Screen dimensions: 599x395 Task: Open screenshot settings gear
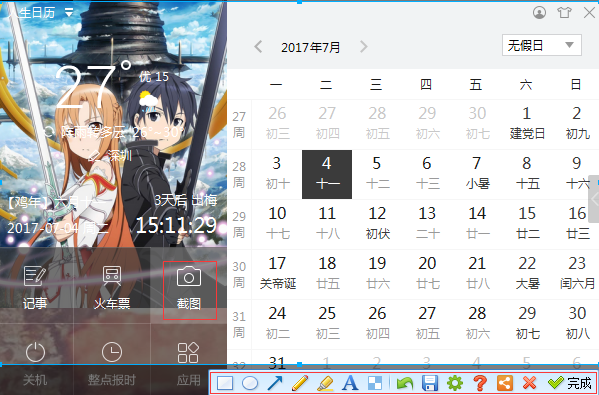[x=455, y=383]
